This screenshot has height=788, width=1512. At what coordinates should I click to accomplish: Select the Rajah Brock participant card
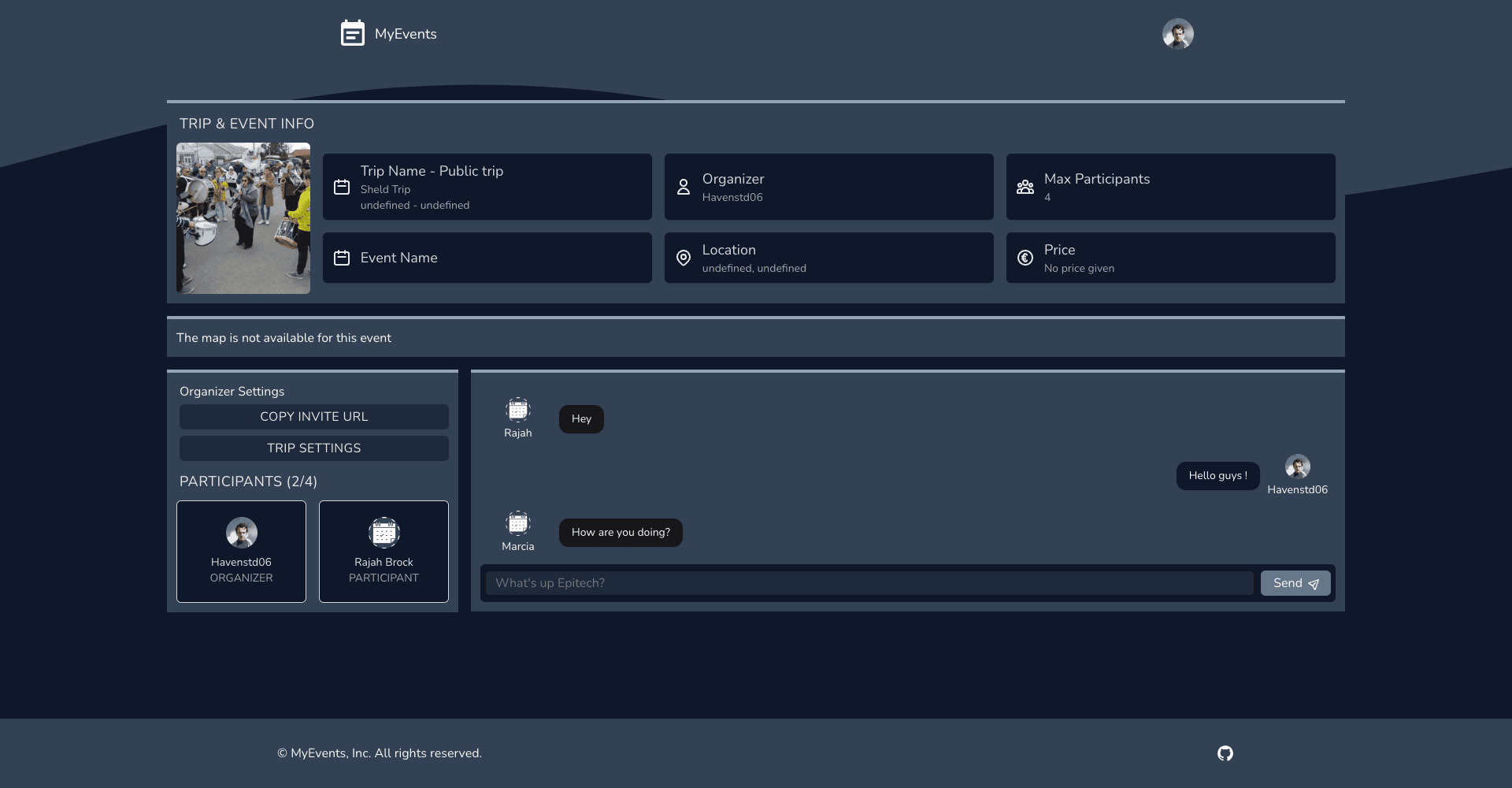(384, 552)
